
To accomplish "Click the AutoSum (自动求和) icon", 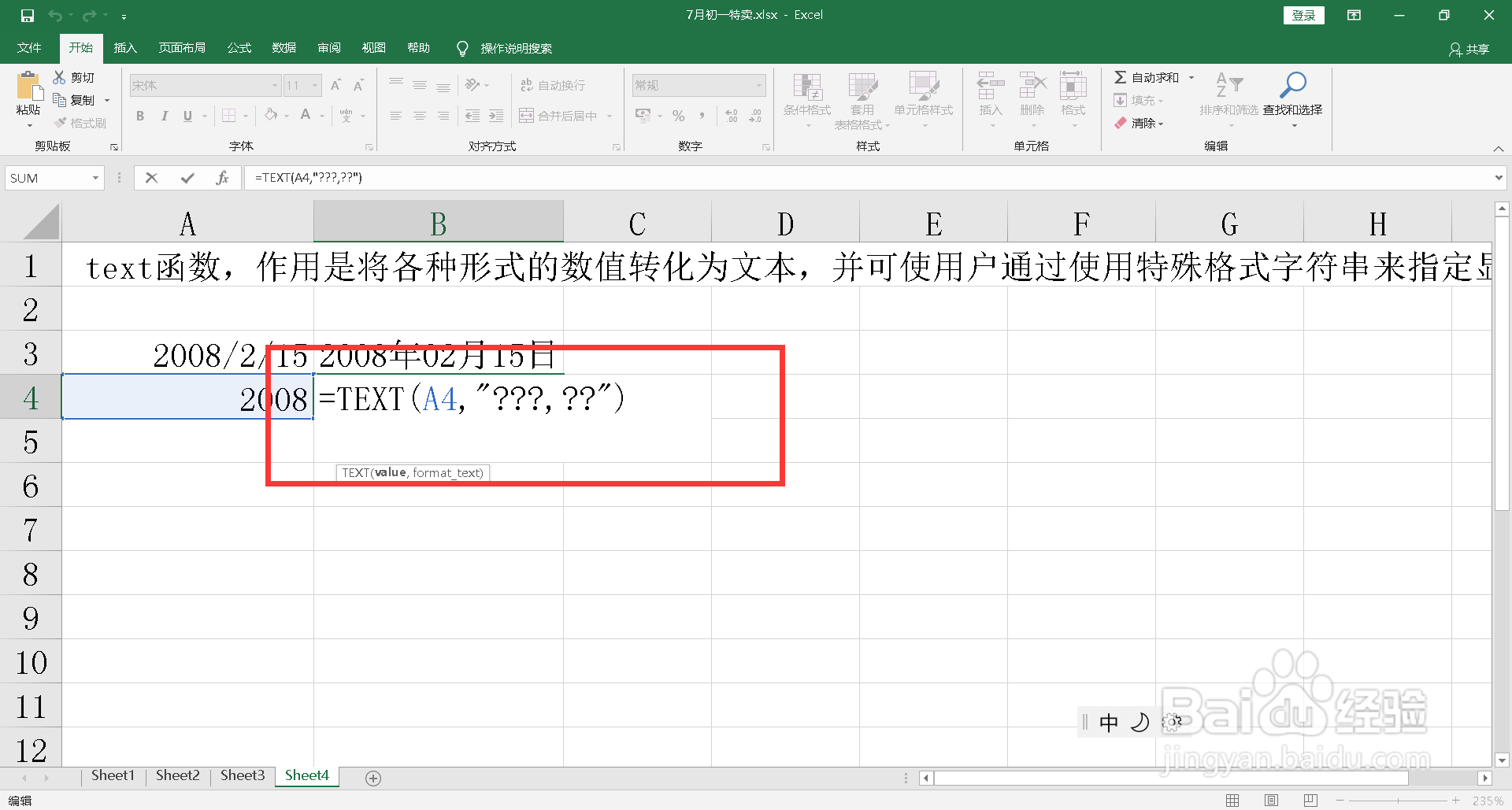I will (x=1152, y=77).
